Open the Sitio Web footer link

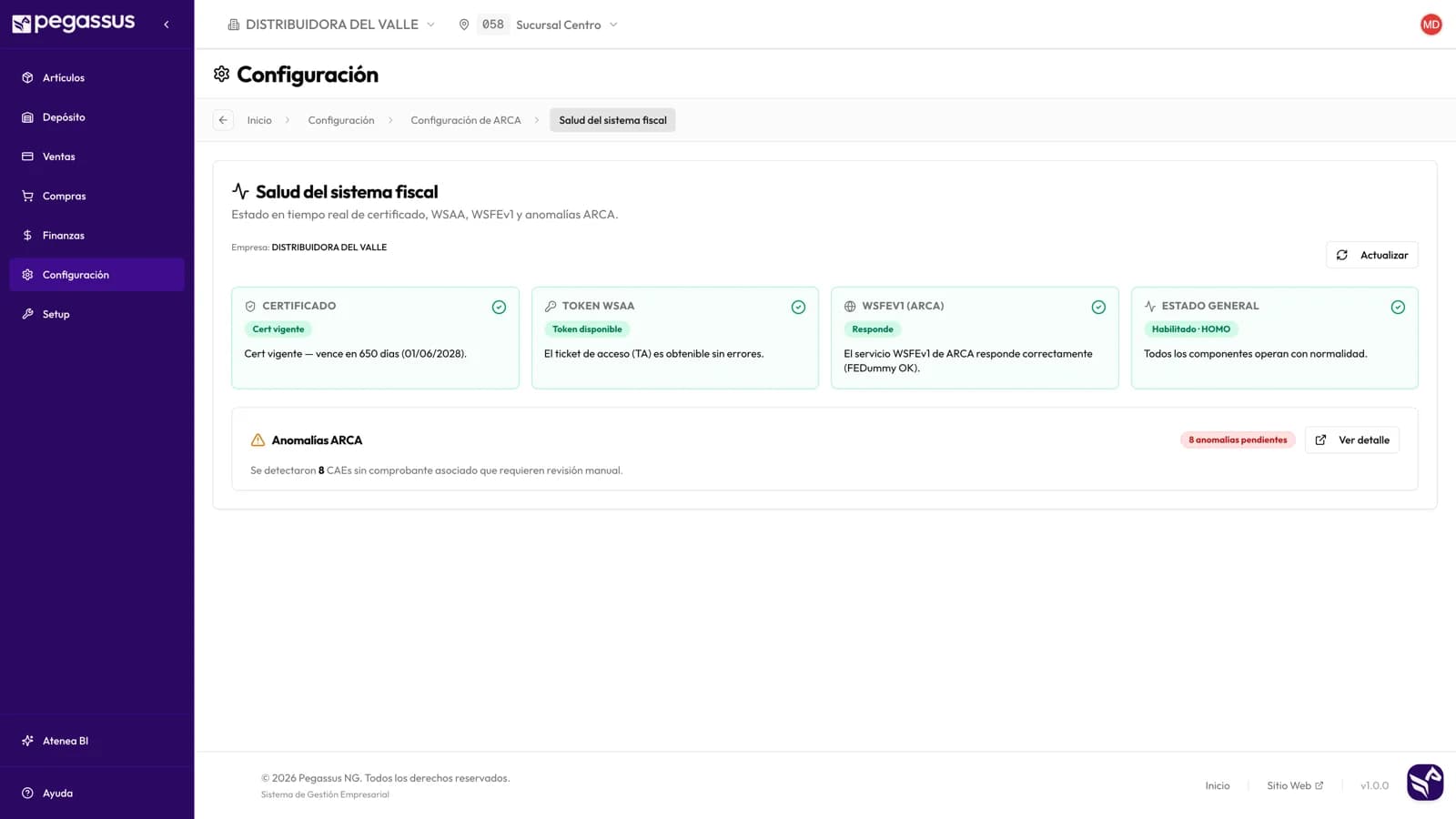[x=1295, y=785]
